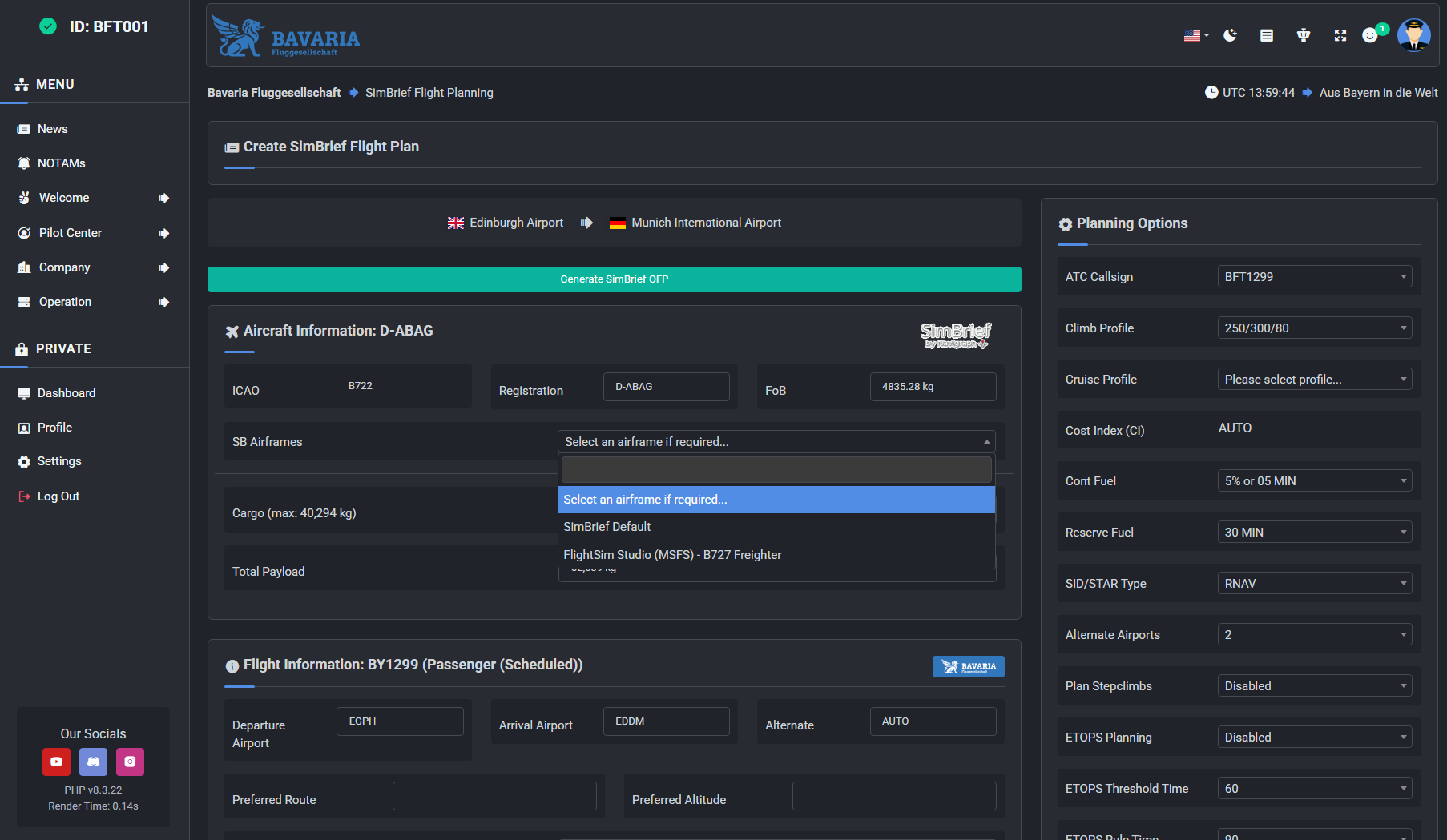Screen dimensions: 1447x840
Task: Click SimBrief Flight Planning breadcrumb
Action: 429,93
